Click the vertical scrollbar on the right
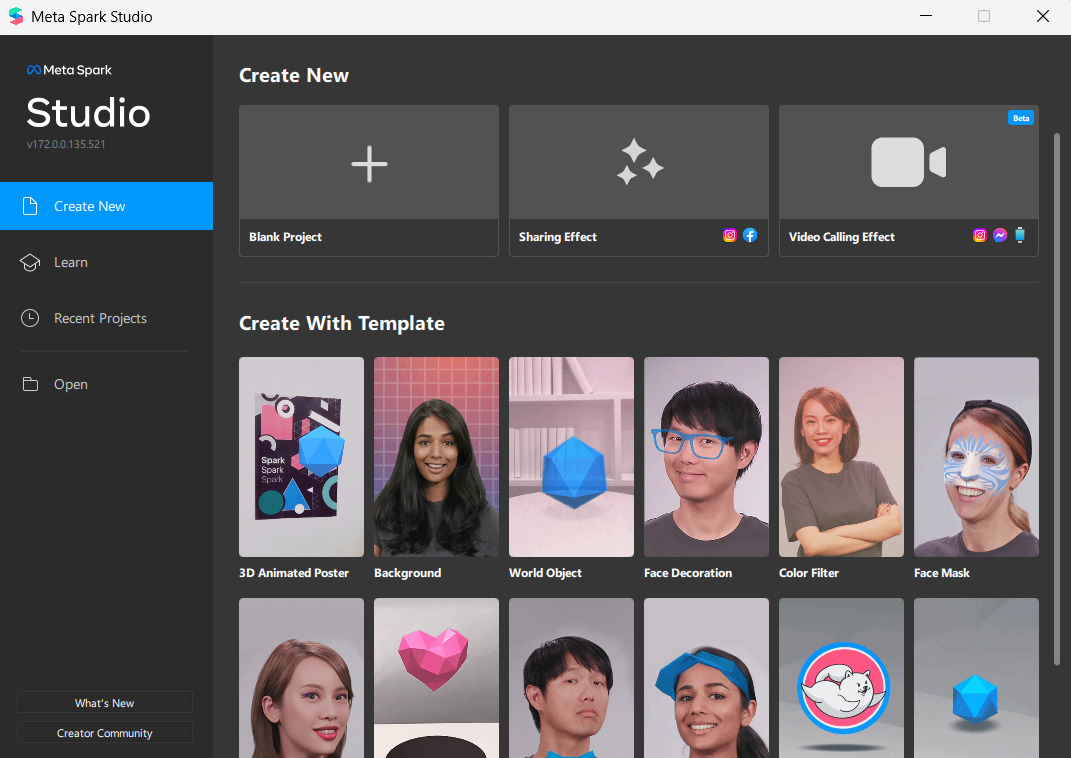This screenshot has width=1071, height=758. pyautogui.click(x=1057, y=400)
